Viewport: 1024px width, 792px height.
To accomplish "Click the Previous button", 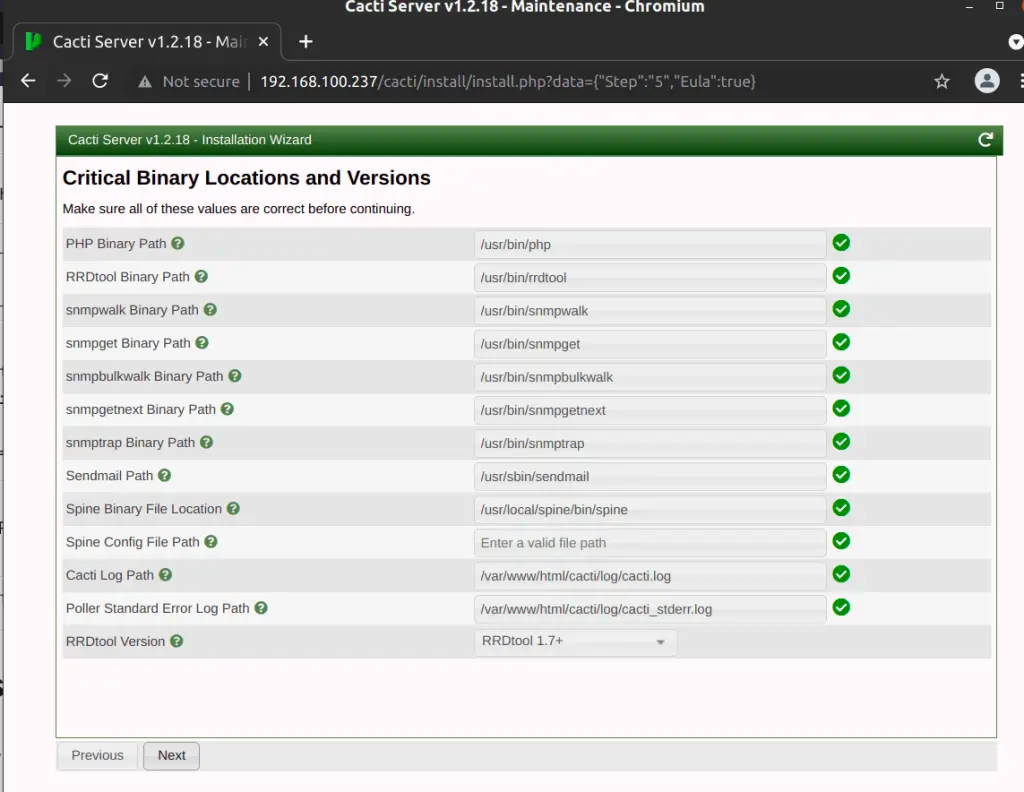I will click(x=96, y=755).
